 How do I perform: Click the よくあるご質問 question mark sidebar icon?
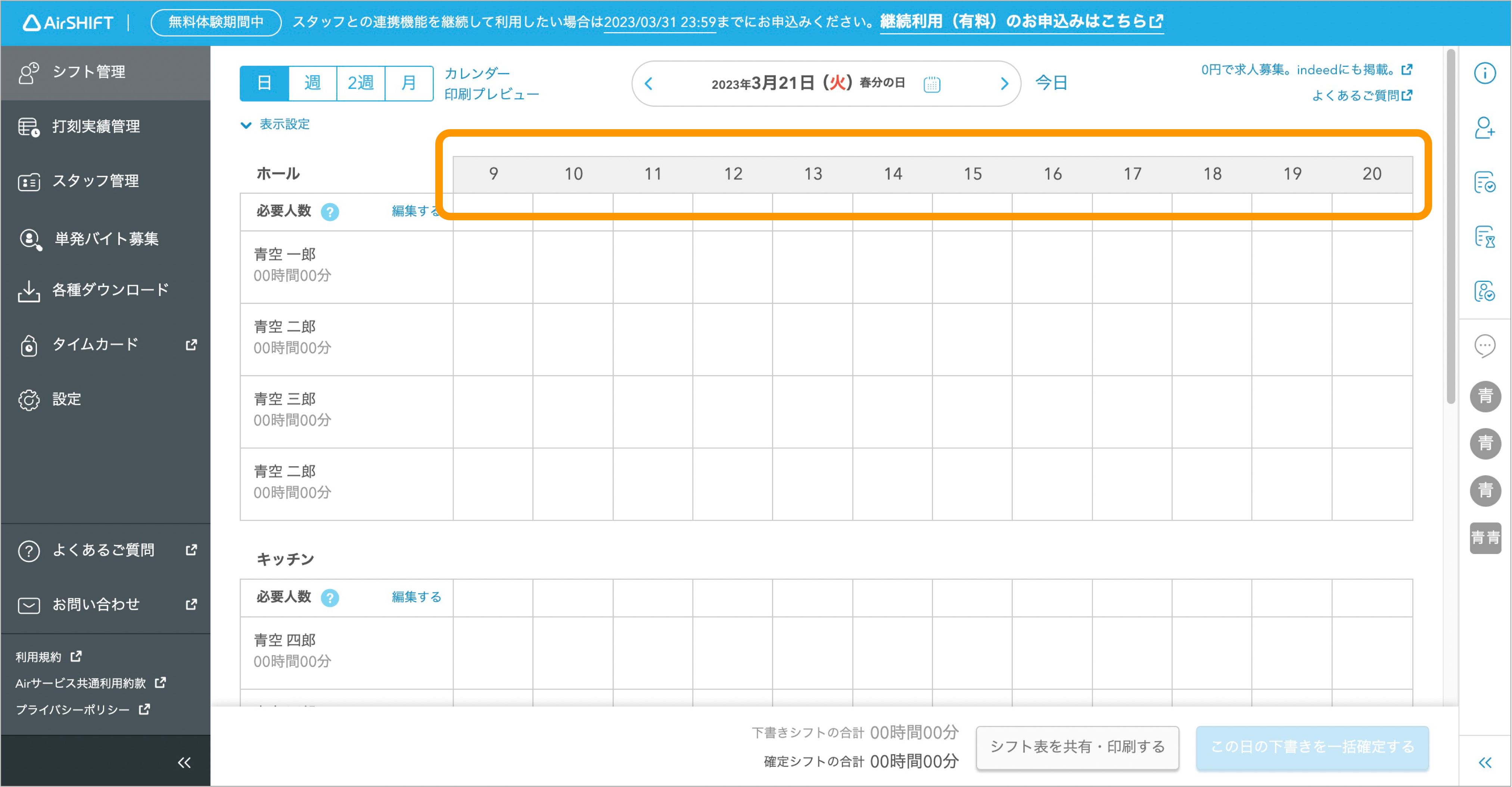(29, 550)
